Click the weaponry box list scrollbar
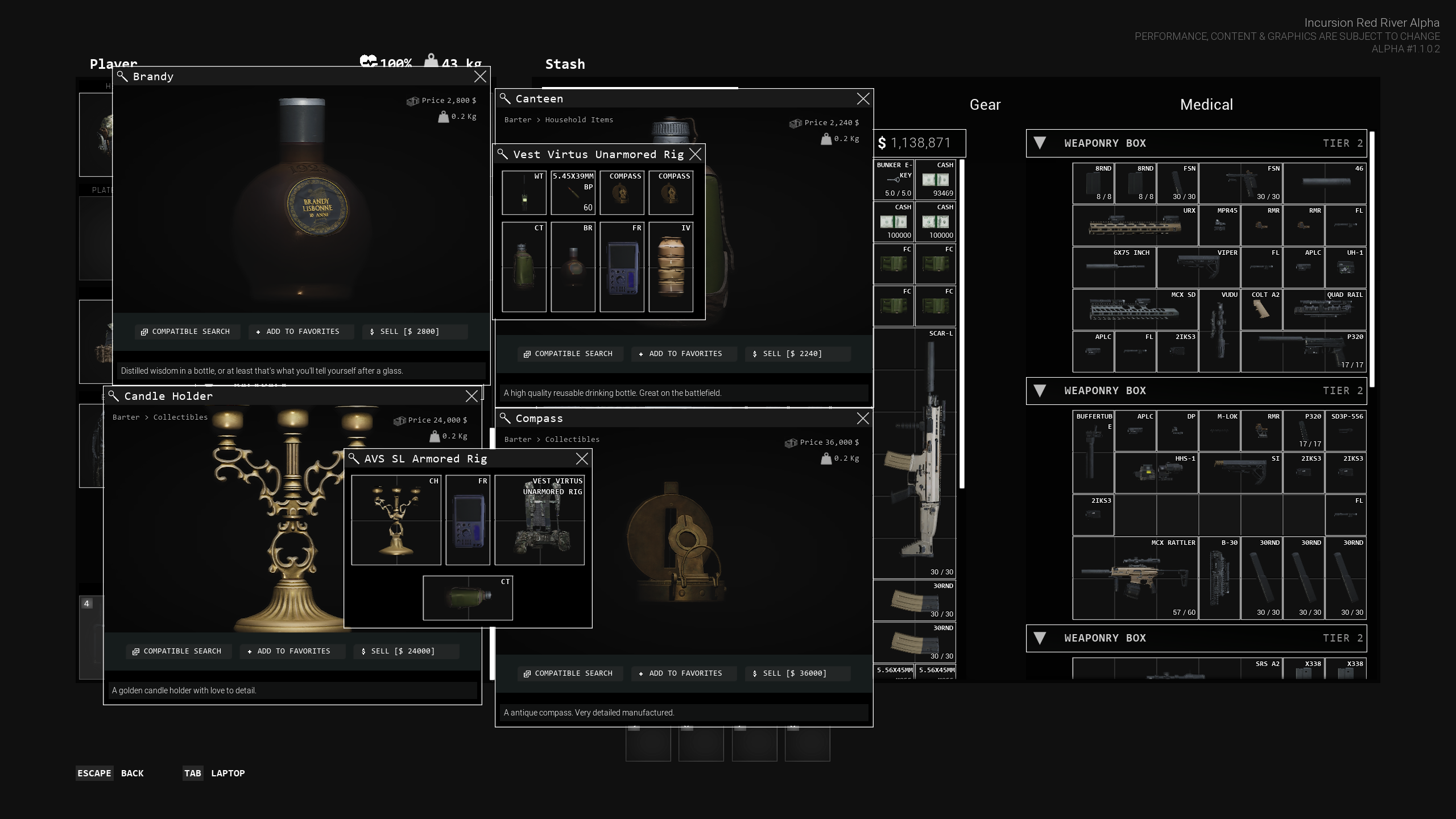The height and width of the screenshot is (819, 1456). coord(1372,259)
